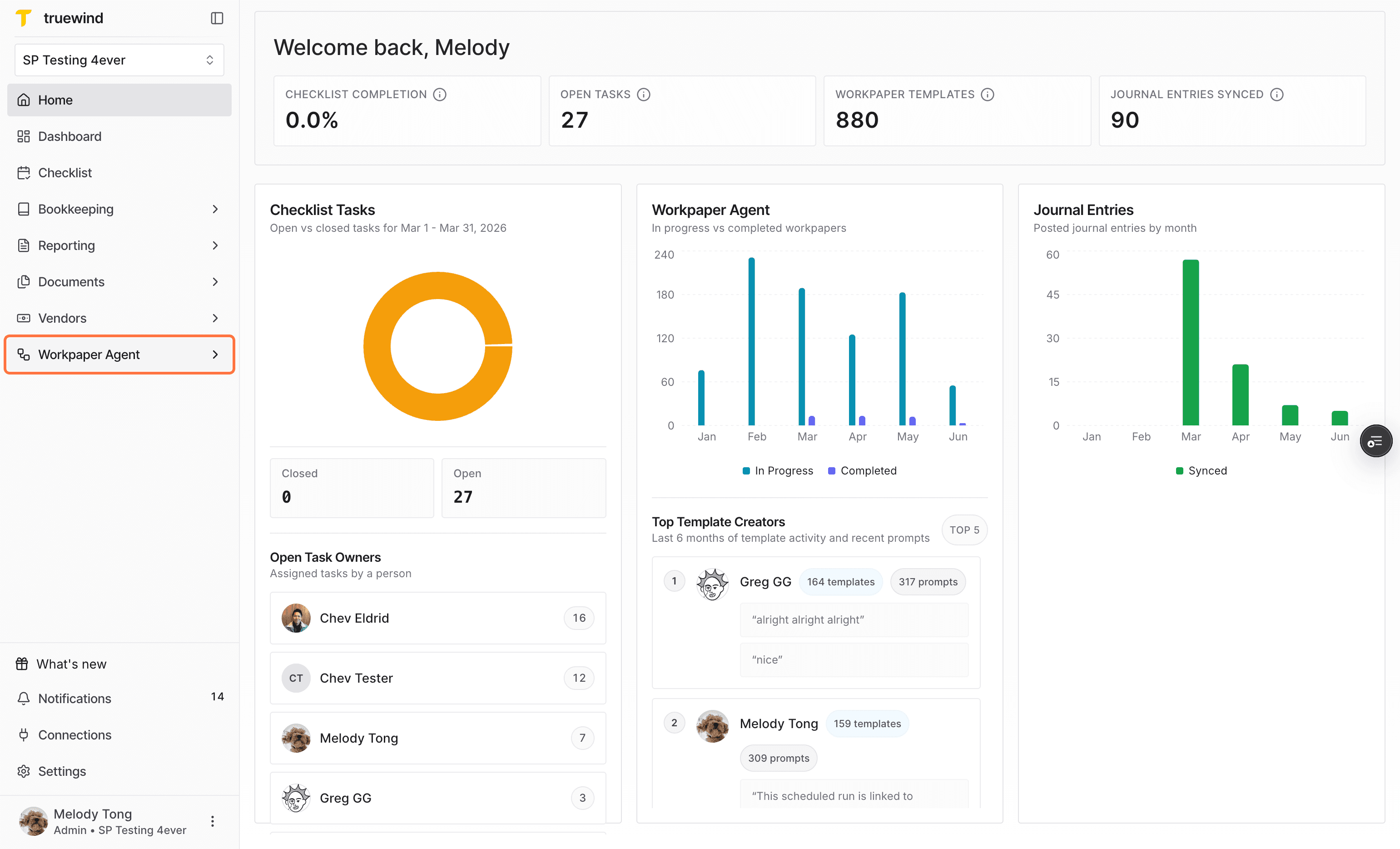Click the Checklist Completion 0.0% value
The width and height of the screenshot is (1400, 849).
[x=312, y=120]
